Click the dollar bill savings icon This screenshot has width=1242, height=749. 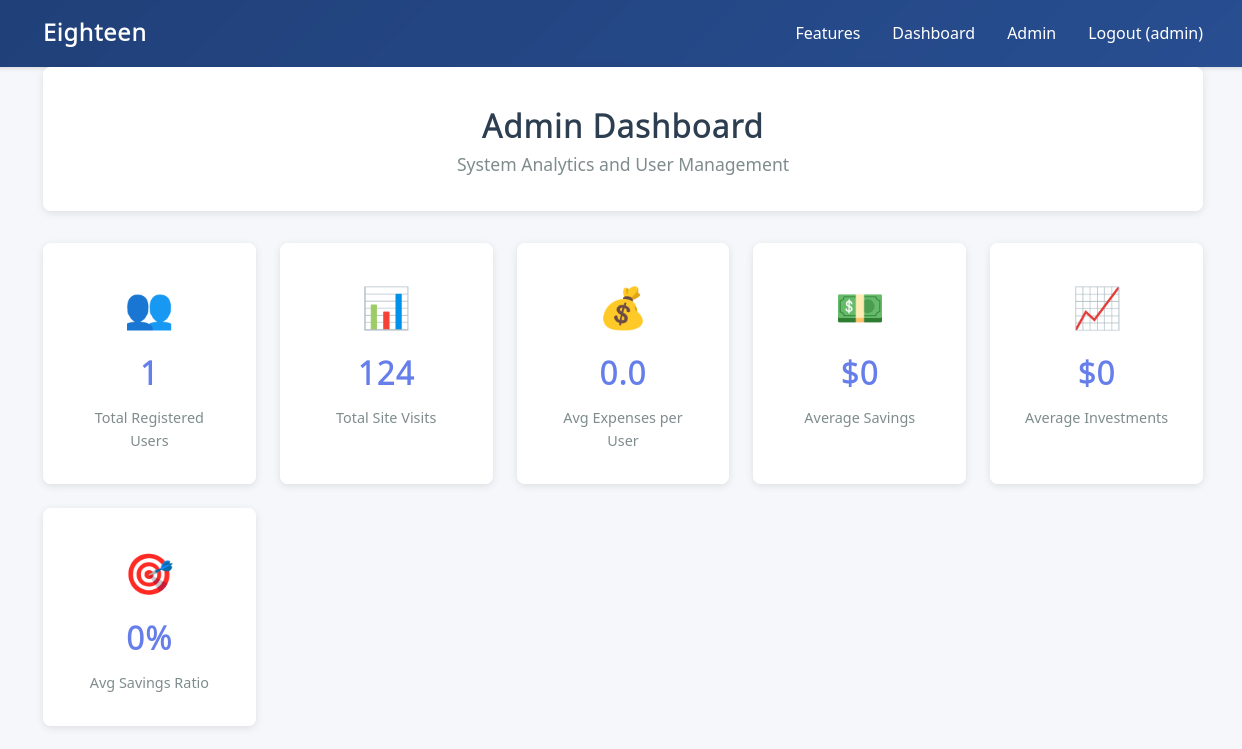point(859,309)
